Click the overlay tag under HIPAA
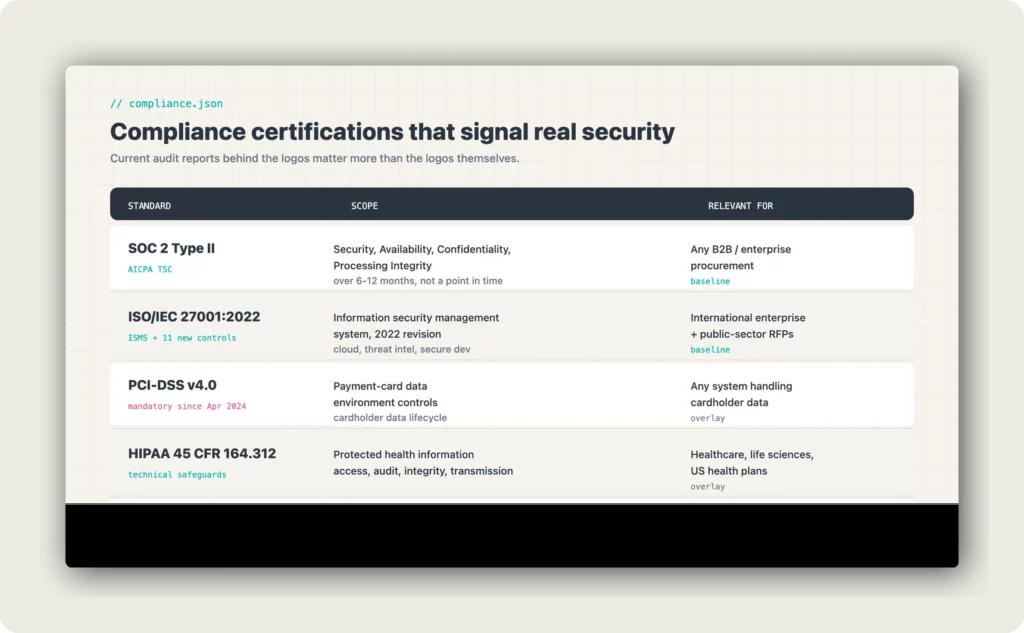 pos(708,486)
